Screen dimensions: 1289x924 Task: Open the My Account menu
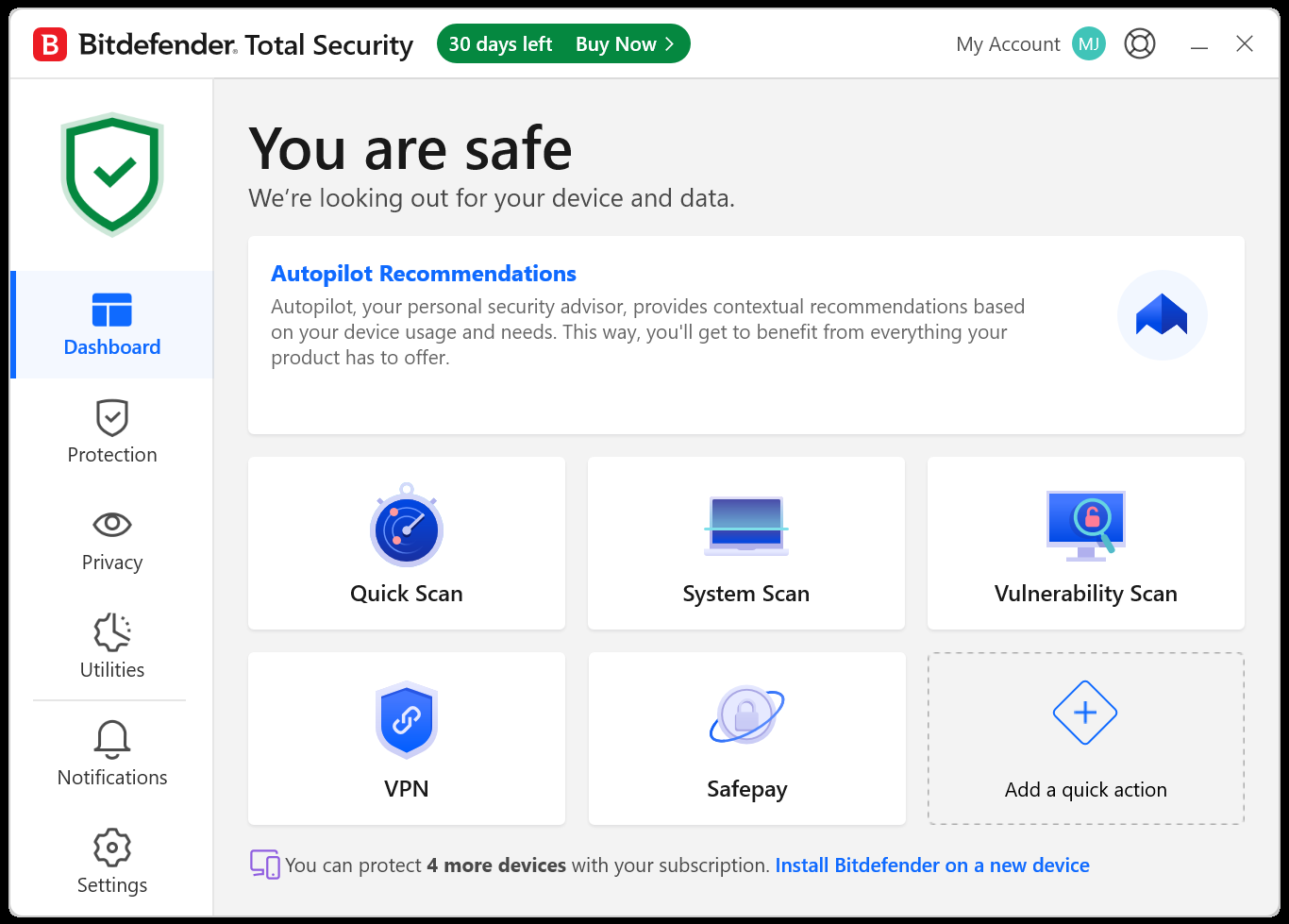point(1008,43)
